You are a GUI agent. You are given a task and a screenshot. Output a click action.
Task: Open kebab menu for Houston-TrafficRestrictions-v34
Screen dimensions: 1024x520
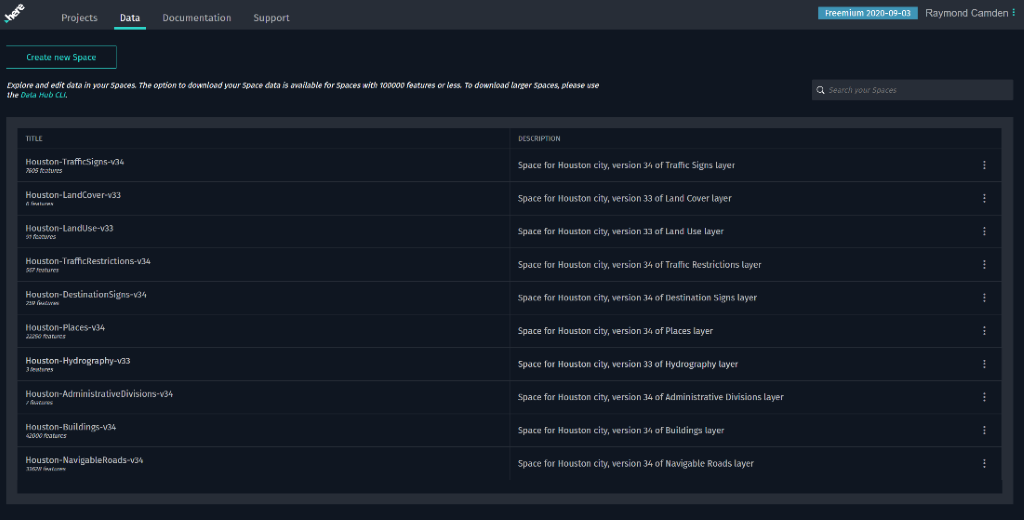click(984, 265)
